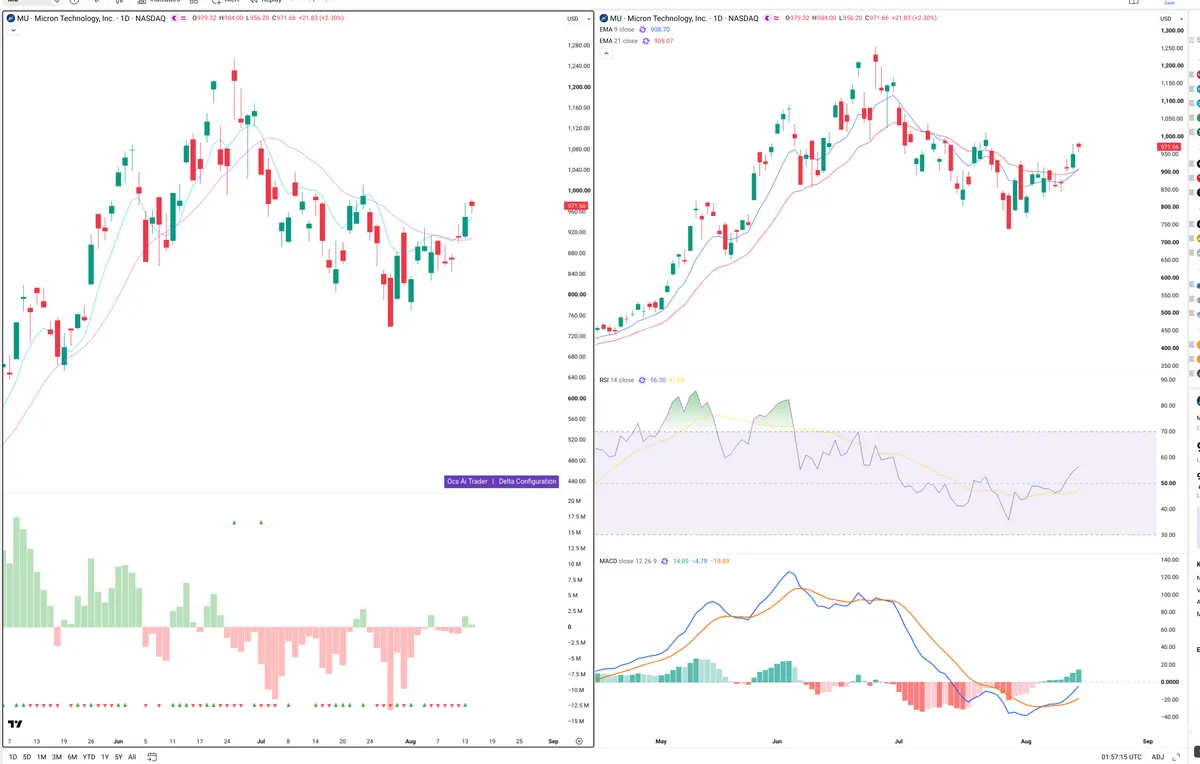Click the layout setup icon beside Save
1200x764 pixels.
point(1134,2)
